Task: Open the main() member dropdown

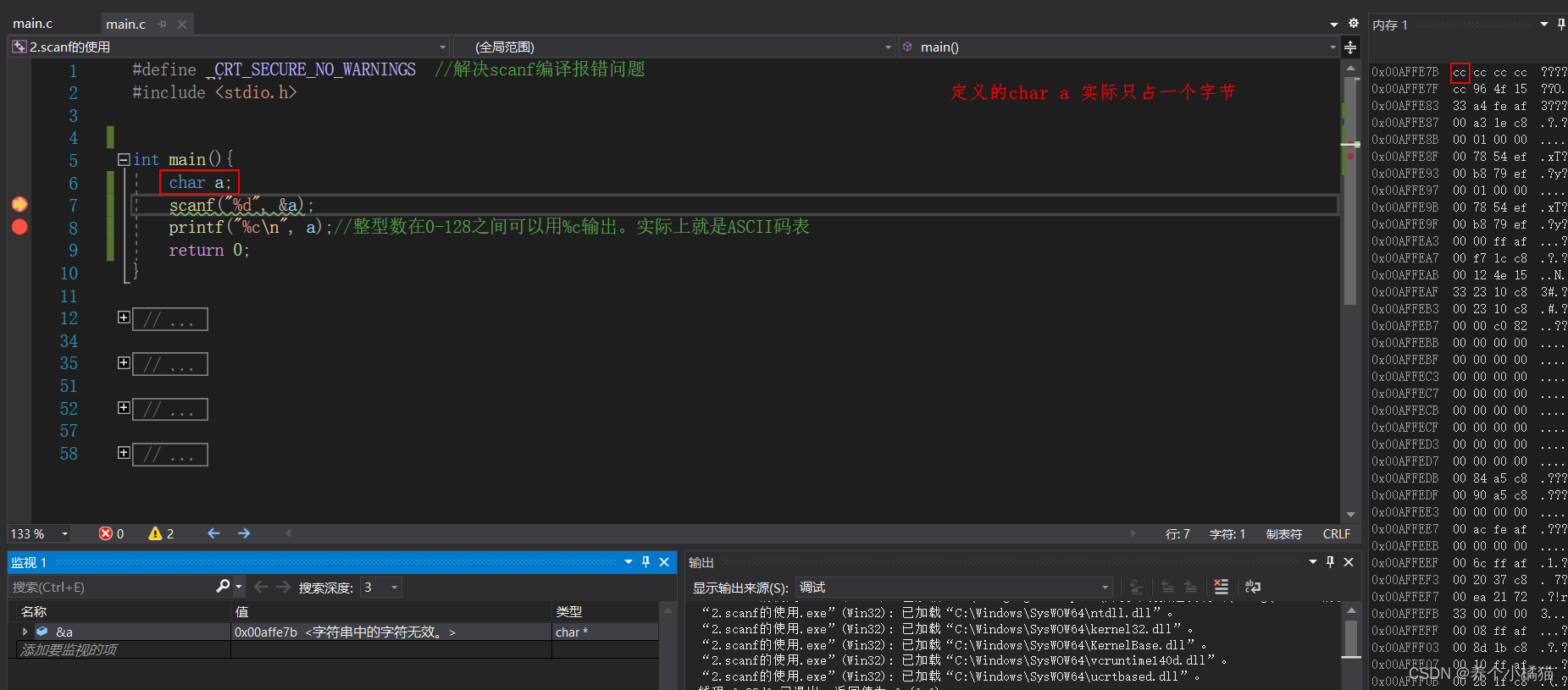Action: pos(1119,47)
